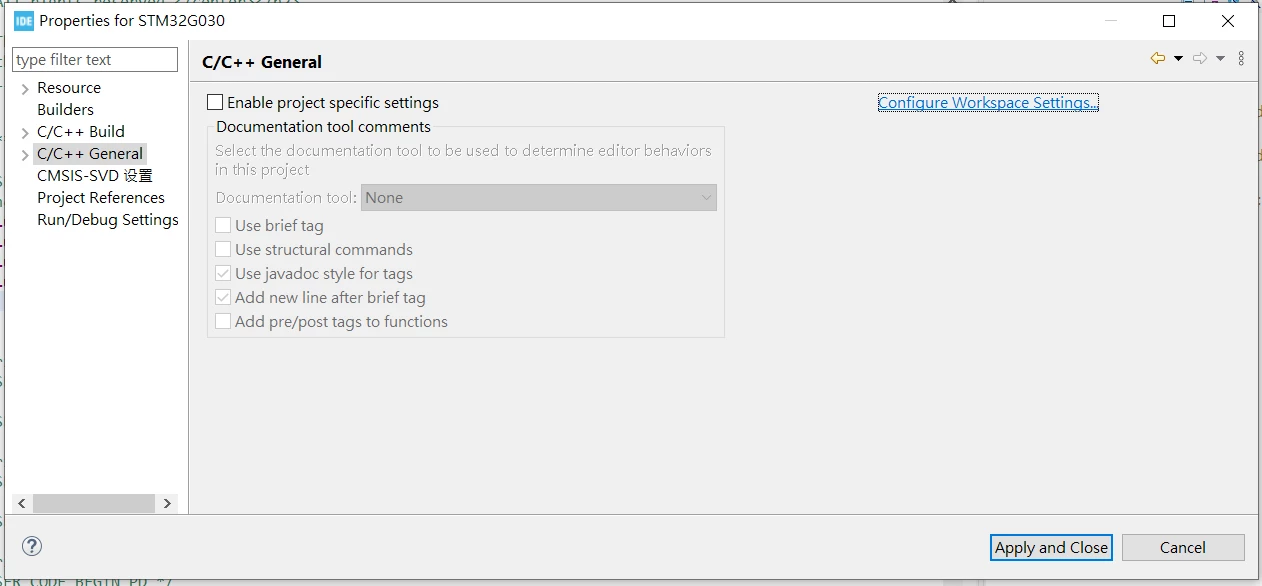Open Configure Workspace Settings link
The image size is (1262, 586).
click(988, 102)
